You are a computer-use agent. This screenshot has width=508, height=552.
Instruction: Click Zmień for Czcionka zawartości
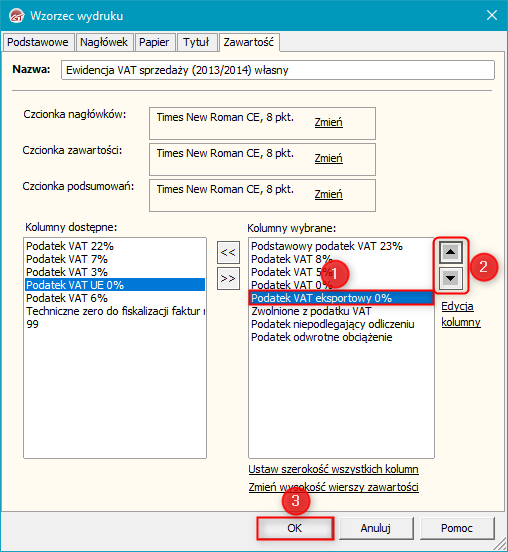[x=328, y=158]
